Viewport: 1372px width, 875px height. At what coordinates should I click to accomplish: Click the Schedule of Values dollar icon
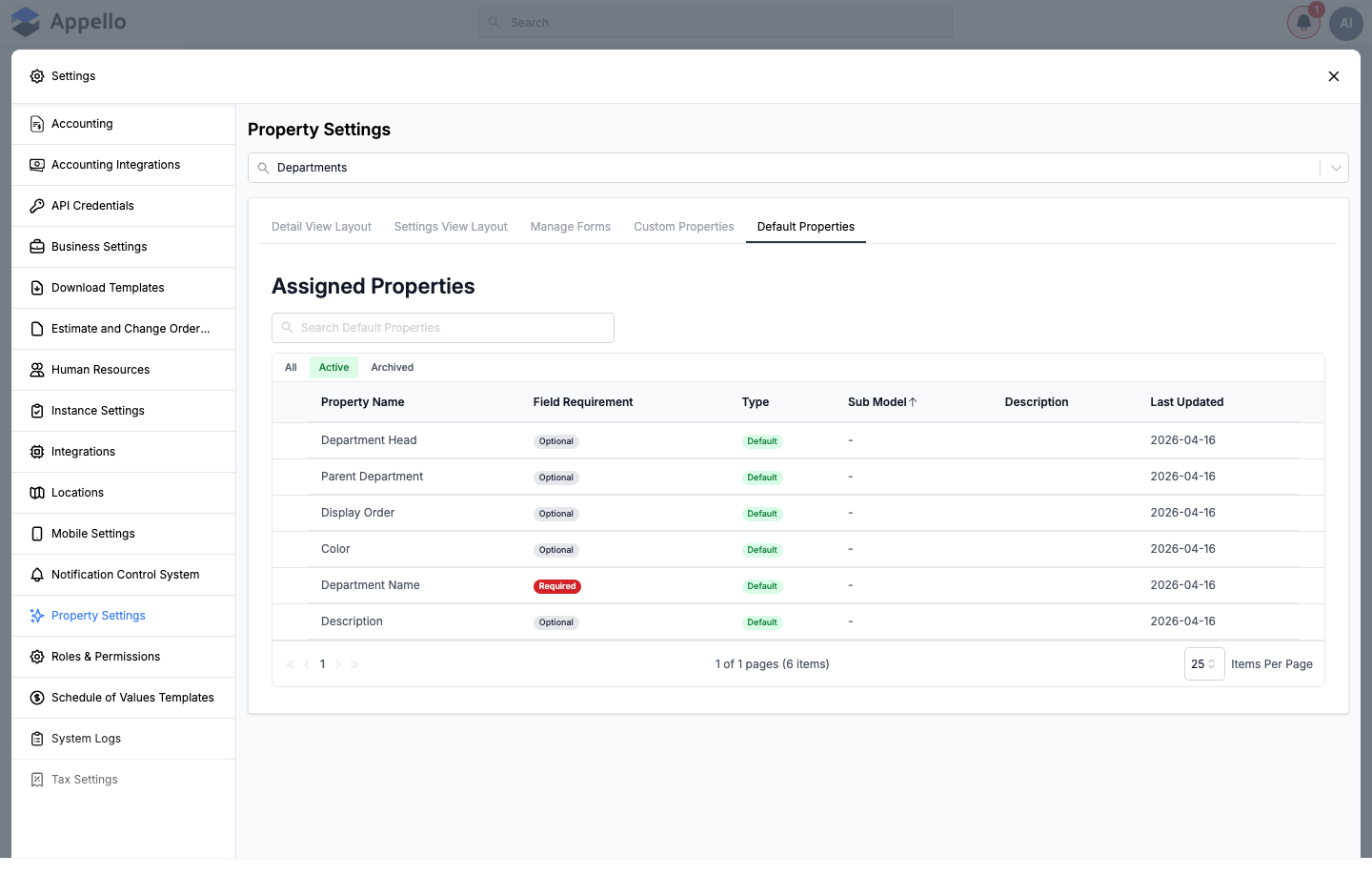[x=37, y=698]
